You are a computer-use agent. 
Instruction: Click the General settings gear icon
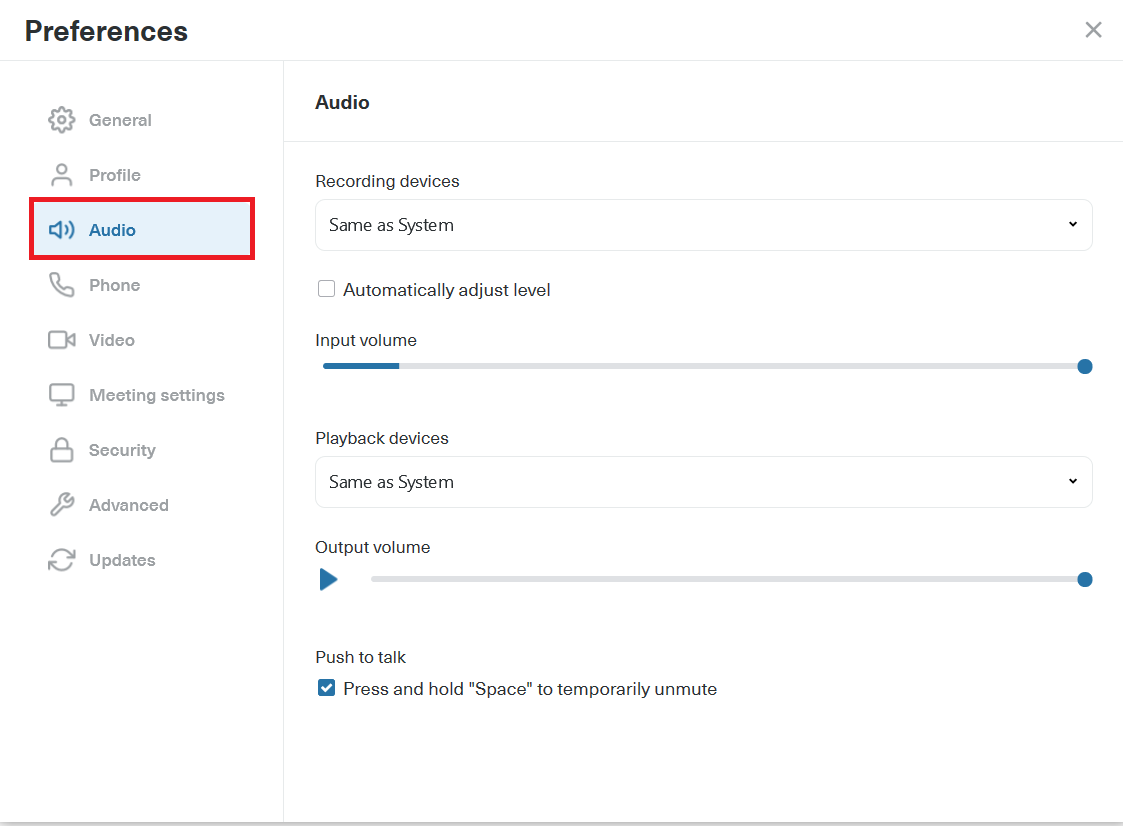tap(61, 119)
